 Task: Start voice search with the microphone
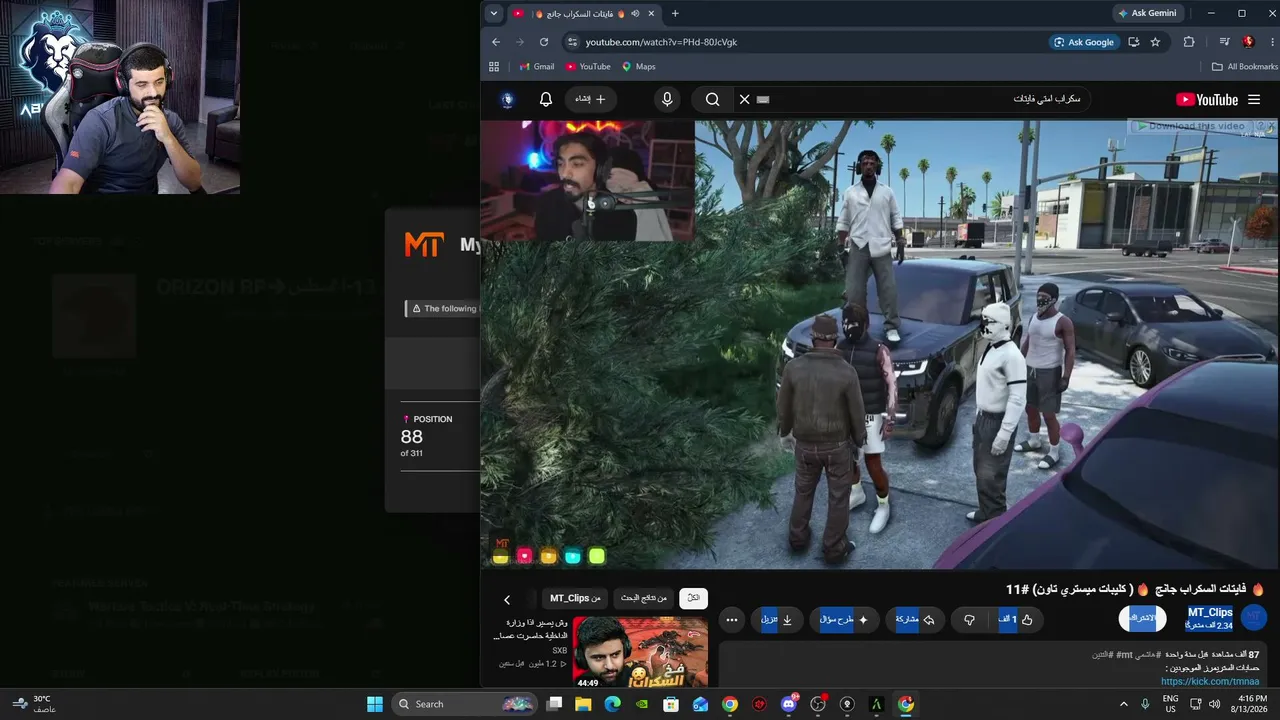[667, 99]
